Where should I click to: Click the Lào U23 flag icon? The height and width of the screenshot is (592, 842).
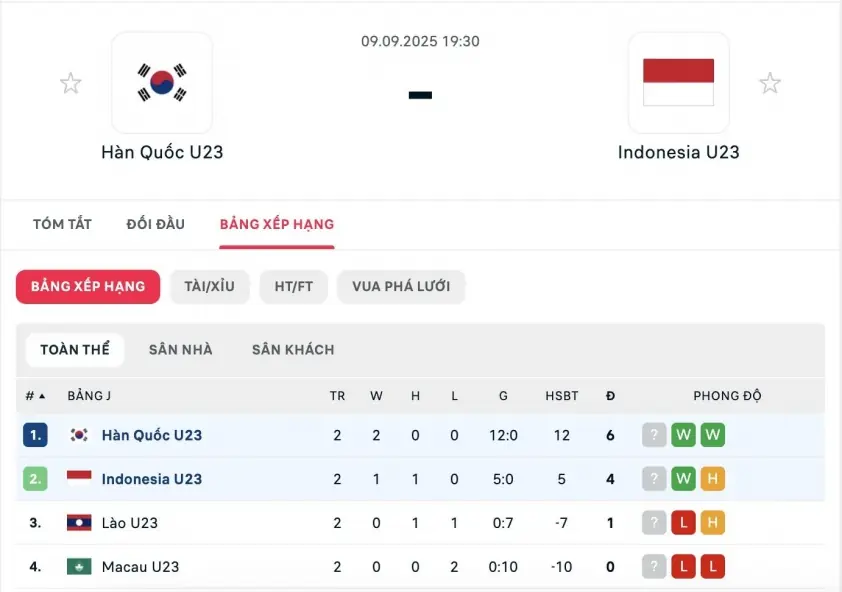[x=79, y=523]
